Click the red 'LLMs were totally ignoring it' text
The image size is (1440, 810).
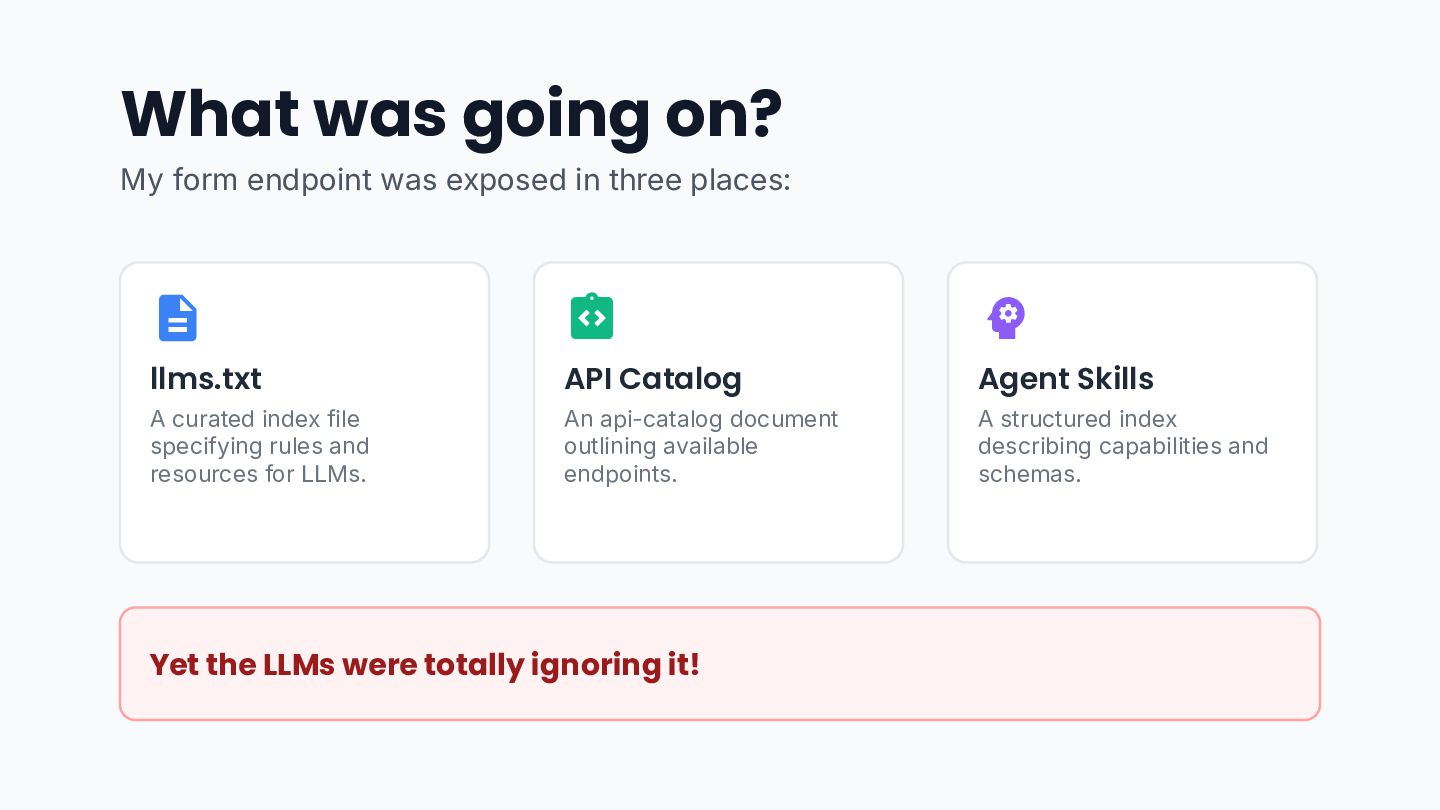click(425, 665)
